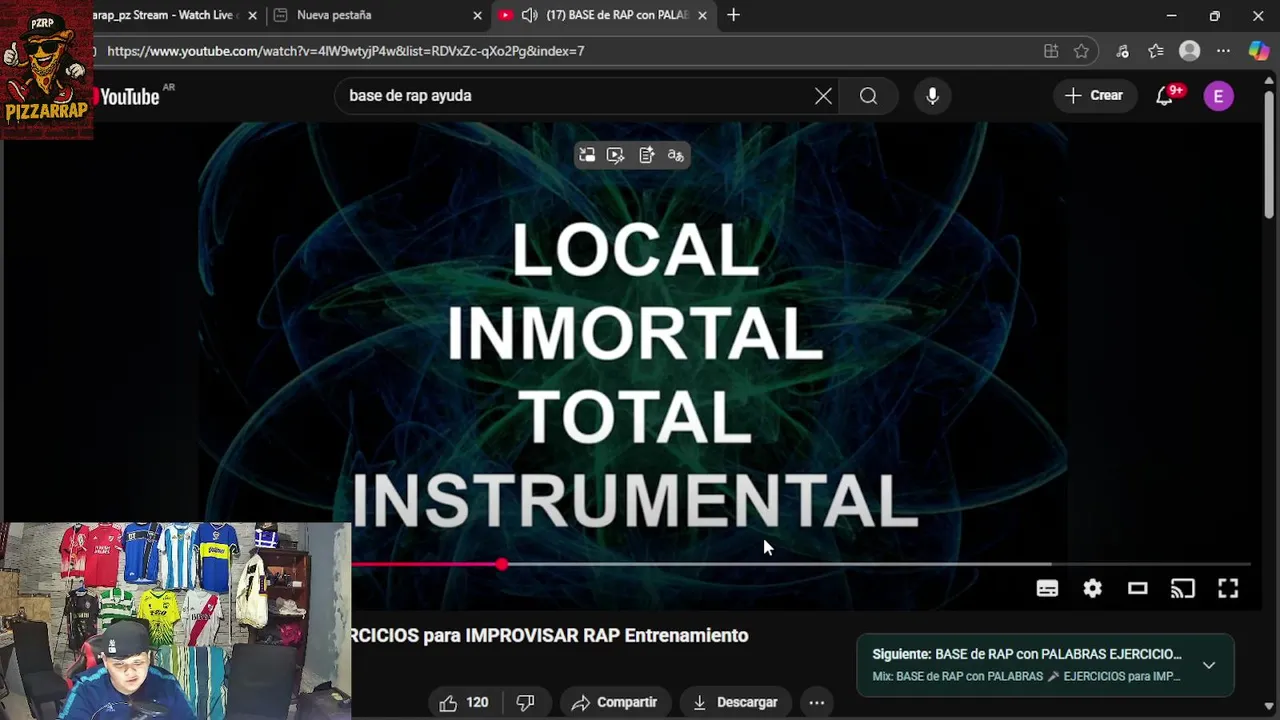Launch Copilot from Edge toolbar
1280x720 pixels.
pyautogui.click(x=1259, y=51)
